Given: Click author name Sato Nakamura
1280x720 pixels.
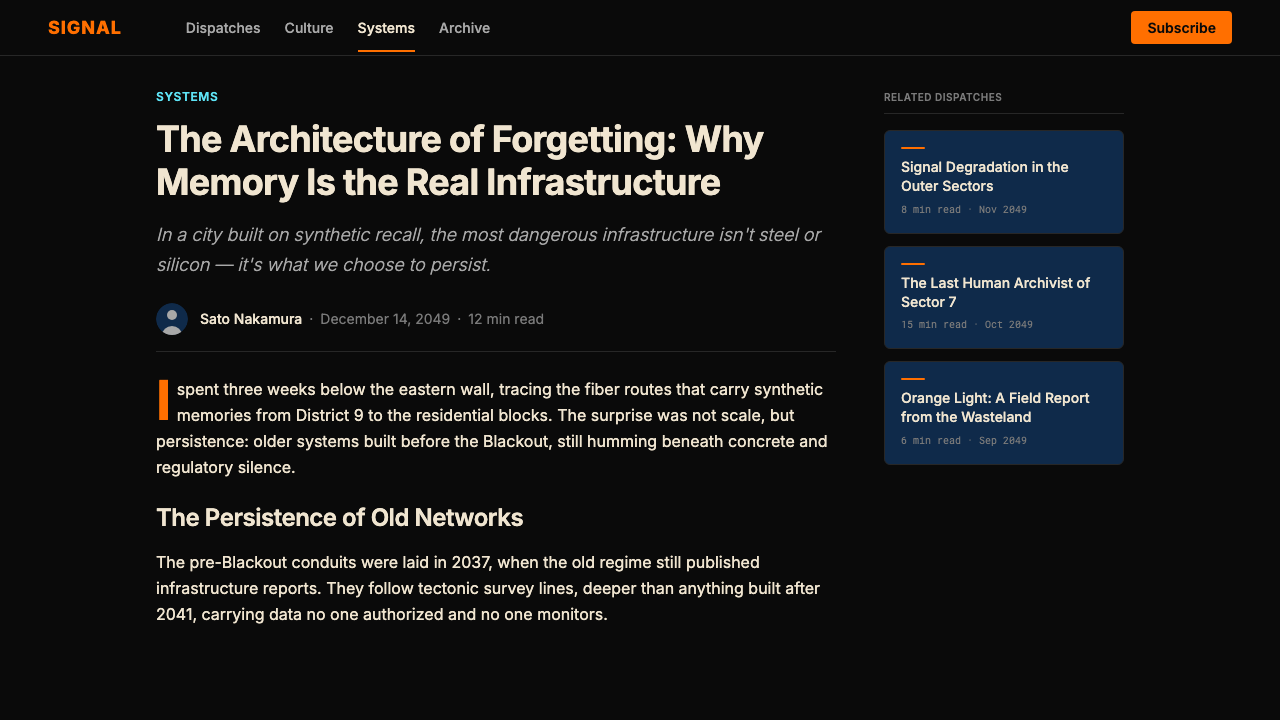Looking at the screenshot, I should click(x=251, y=319).
